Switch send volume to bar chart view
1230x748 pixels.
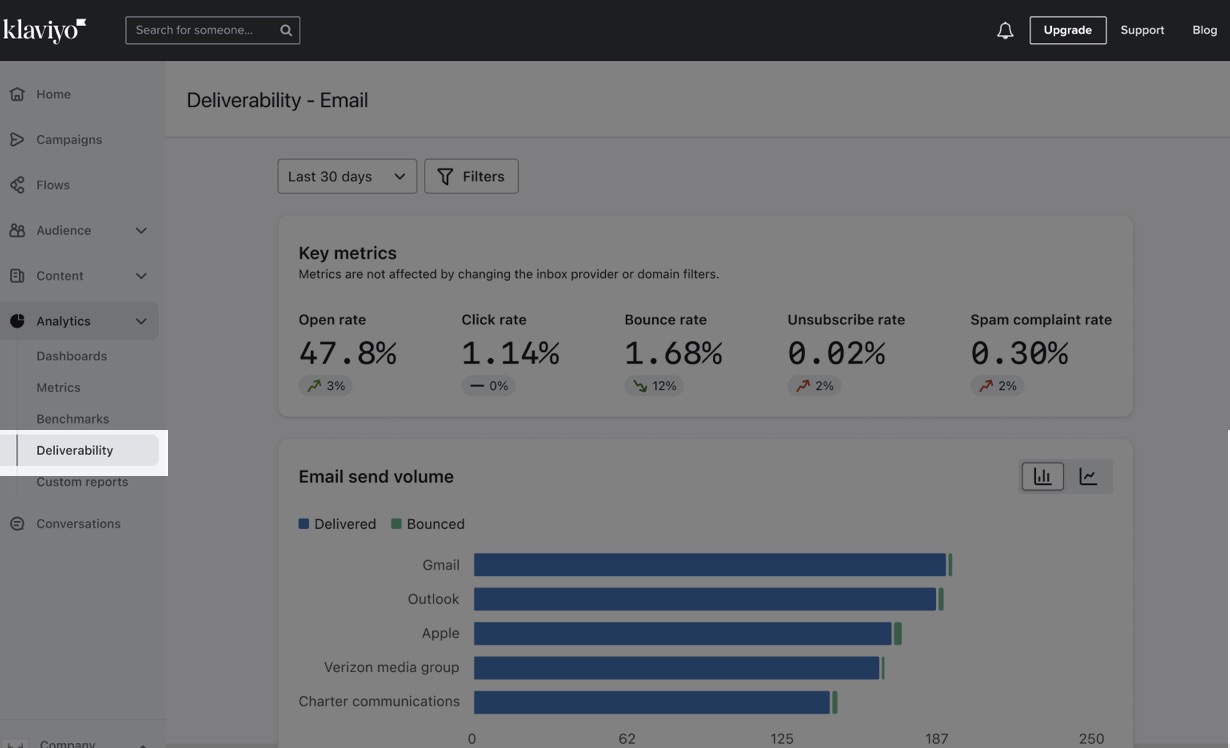(x=1042, y=476)
